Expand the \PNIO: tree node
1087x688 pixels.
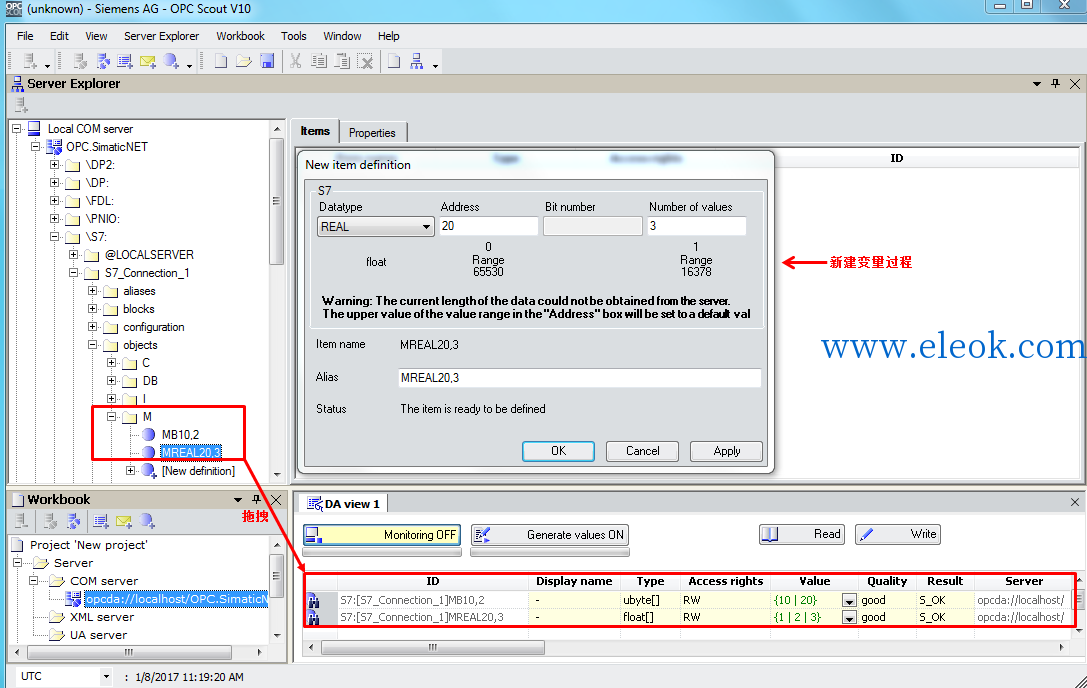pos(54,219)
